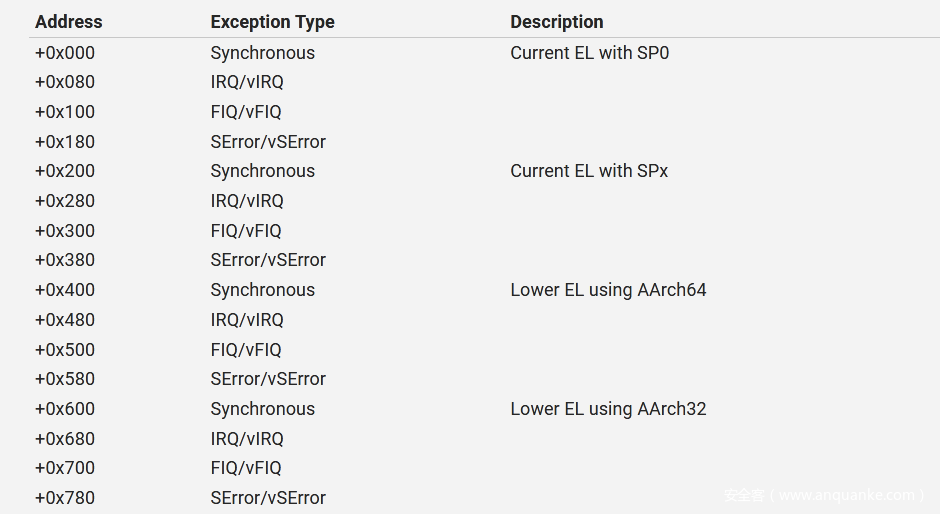Select "Lower EL using AArch32" description

608,409
